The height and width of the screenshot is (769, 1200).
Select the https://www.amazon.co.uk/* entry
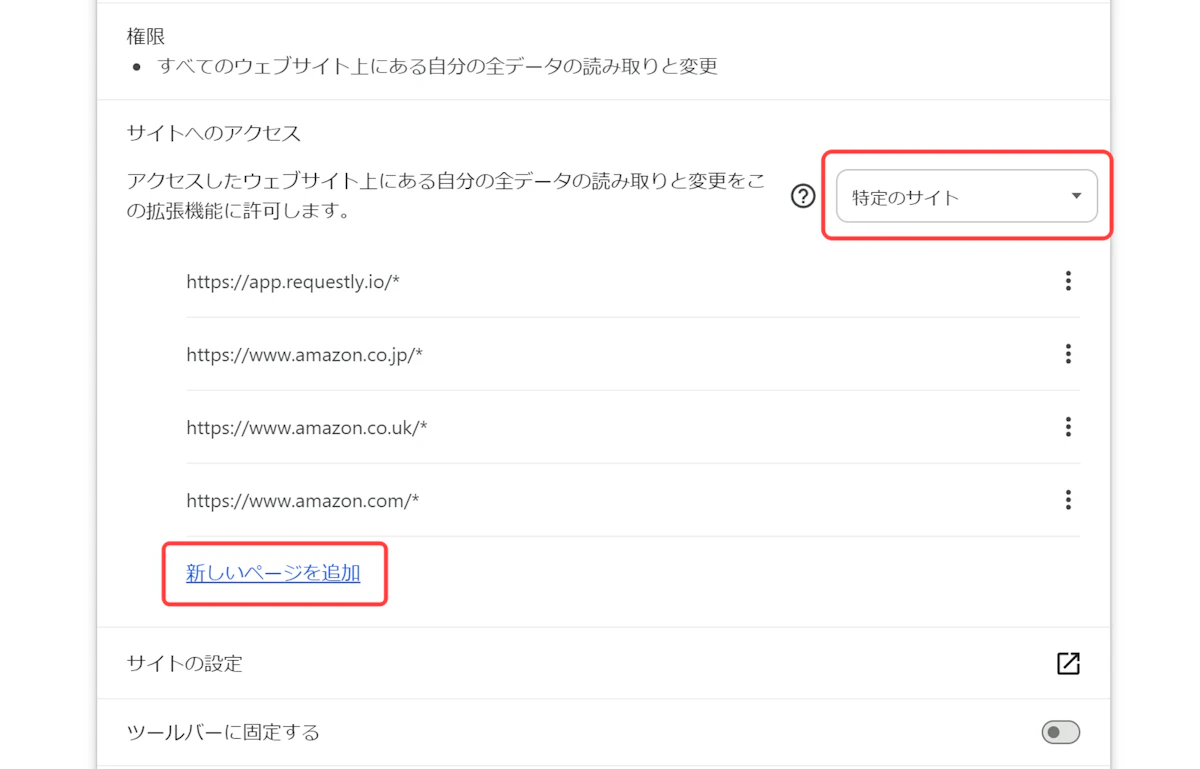(306, 428)
